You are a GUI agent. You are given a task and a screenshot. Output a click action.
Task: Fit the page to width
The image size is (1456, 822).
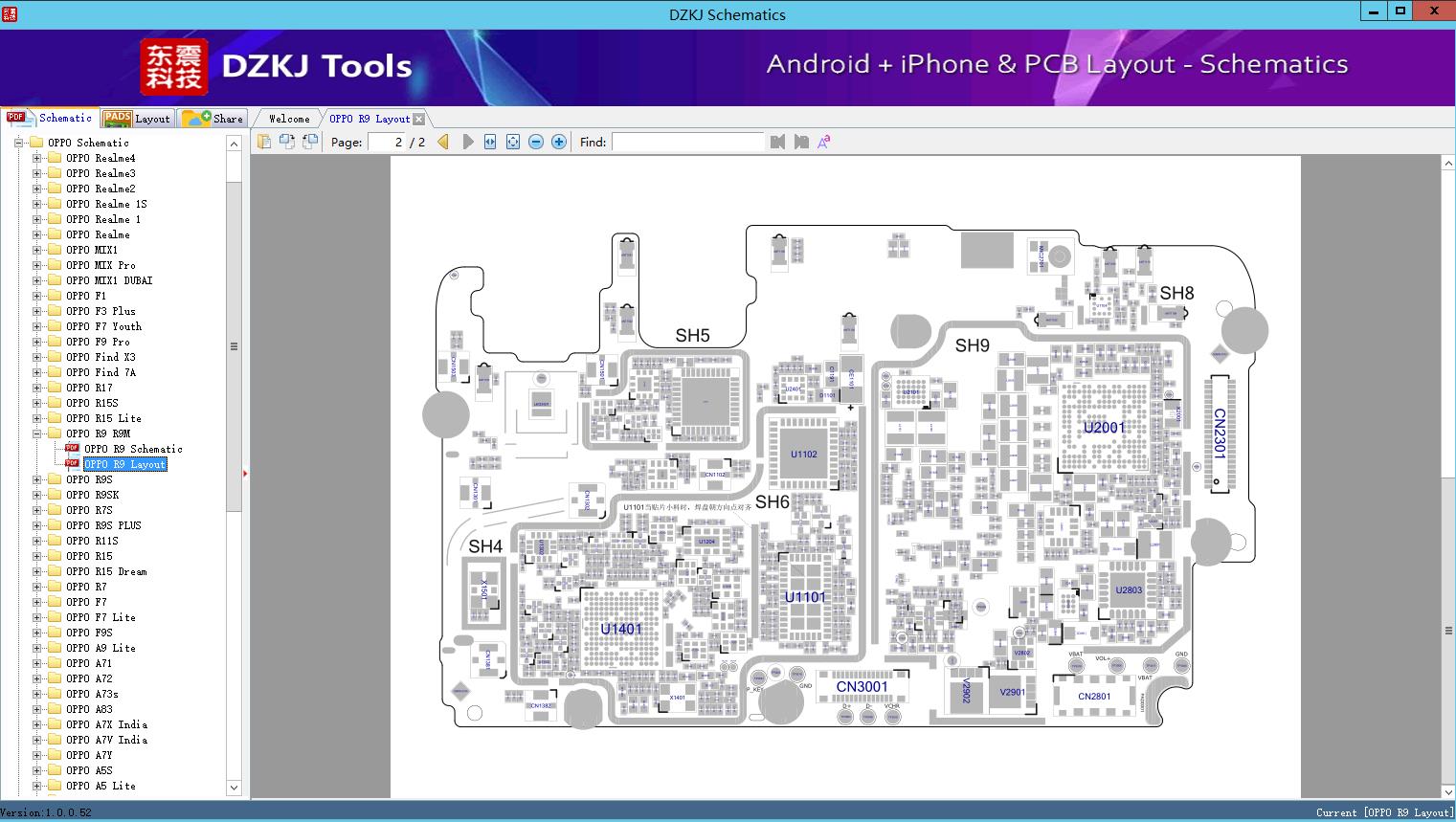click(x=490, y=142)
